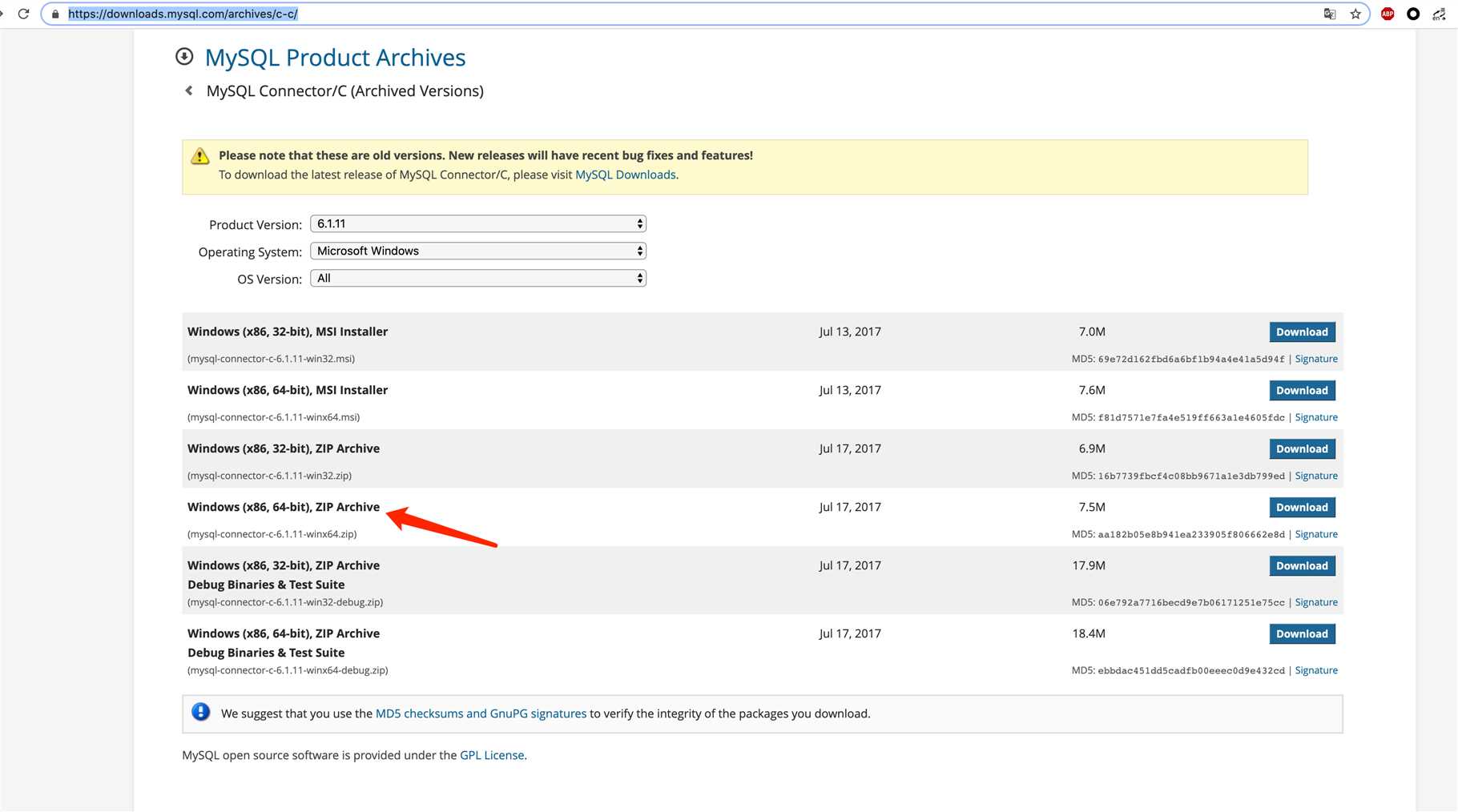
Task: Click filename mysql-connector-c-6.1.11-winx64.msi
Action: [273, 417]
